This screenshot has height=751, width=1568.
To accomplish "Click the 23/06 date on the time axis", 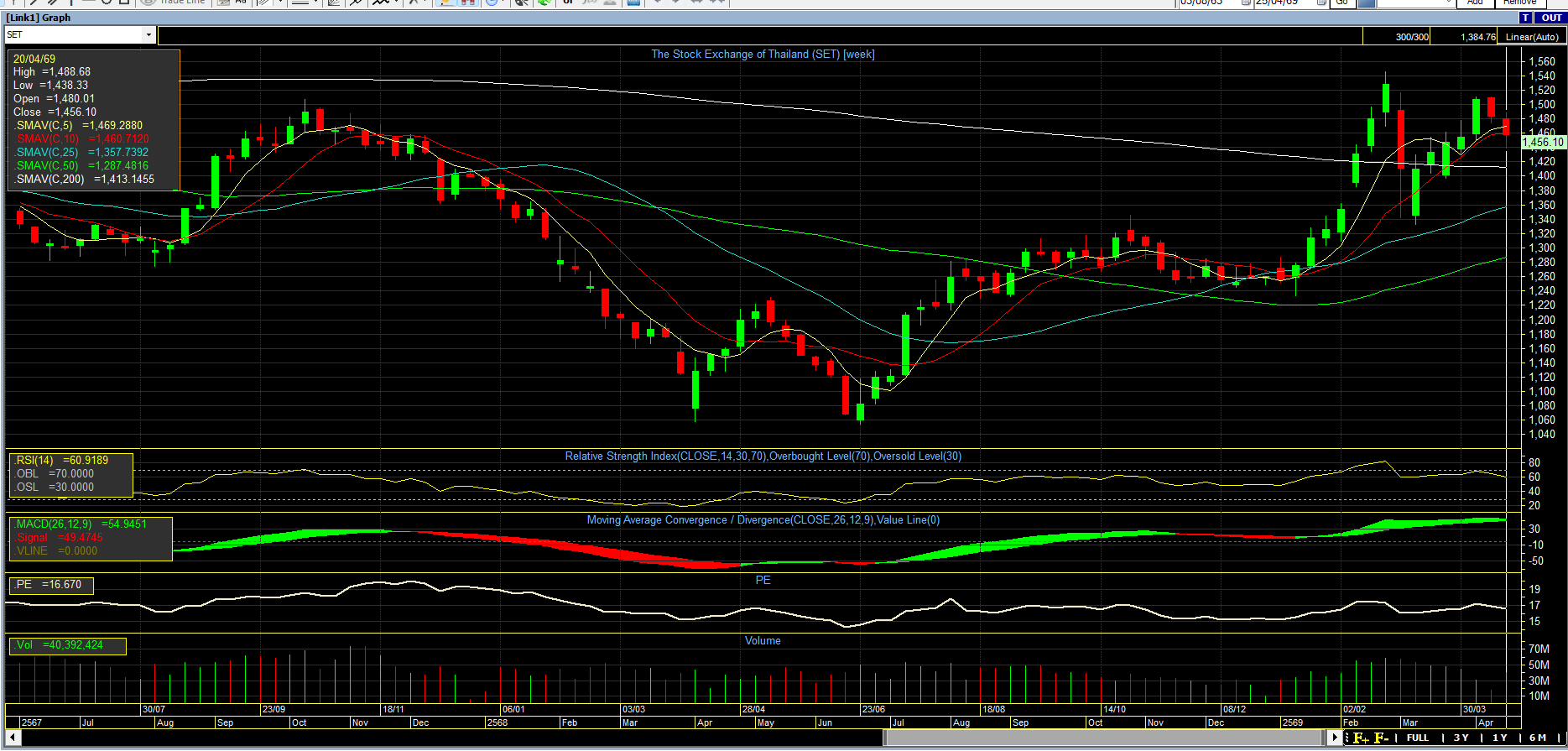I will pyautogui.click(x=873, y=710).
